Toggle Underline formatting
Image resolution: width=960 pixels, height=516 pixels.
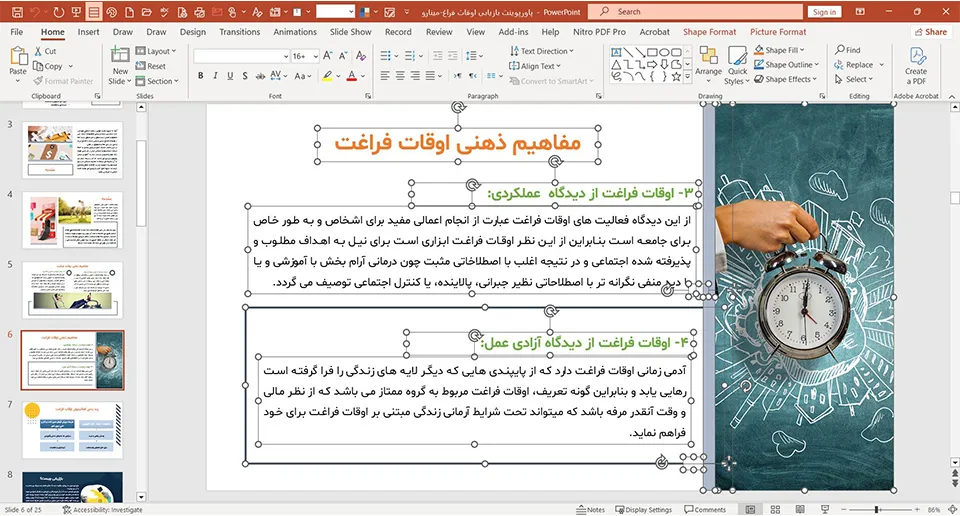(230, 76)
